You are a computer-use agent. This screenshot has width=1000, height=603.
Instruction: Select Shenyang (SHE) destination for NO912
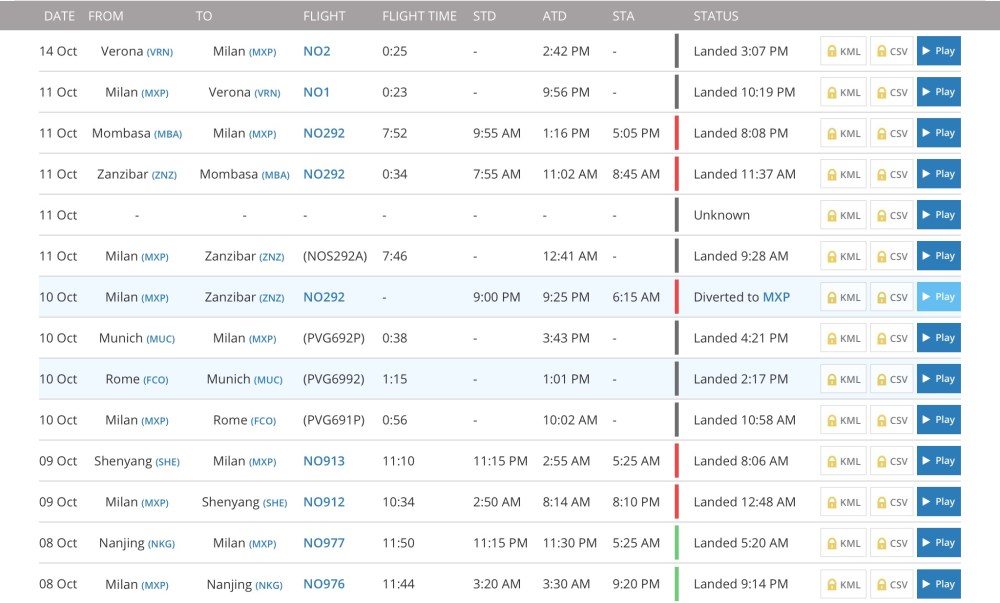[244, 502]
